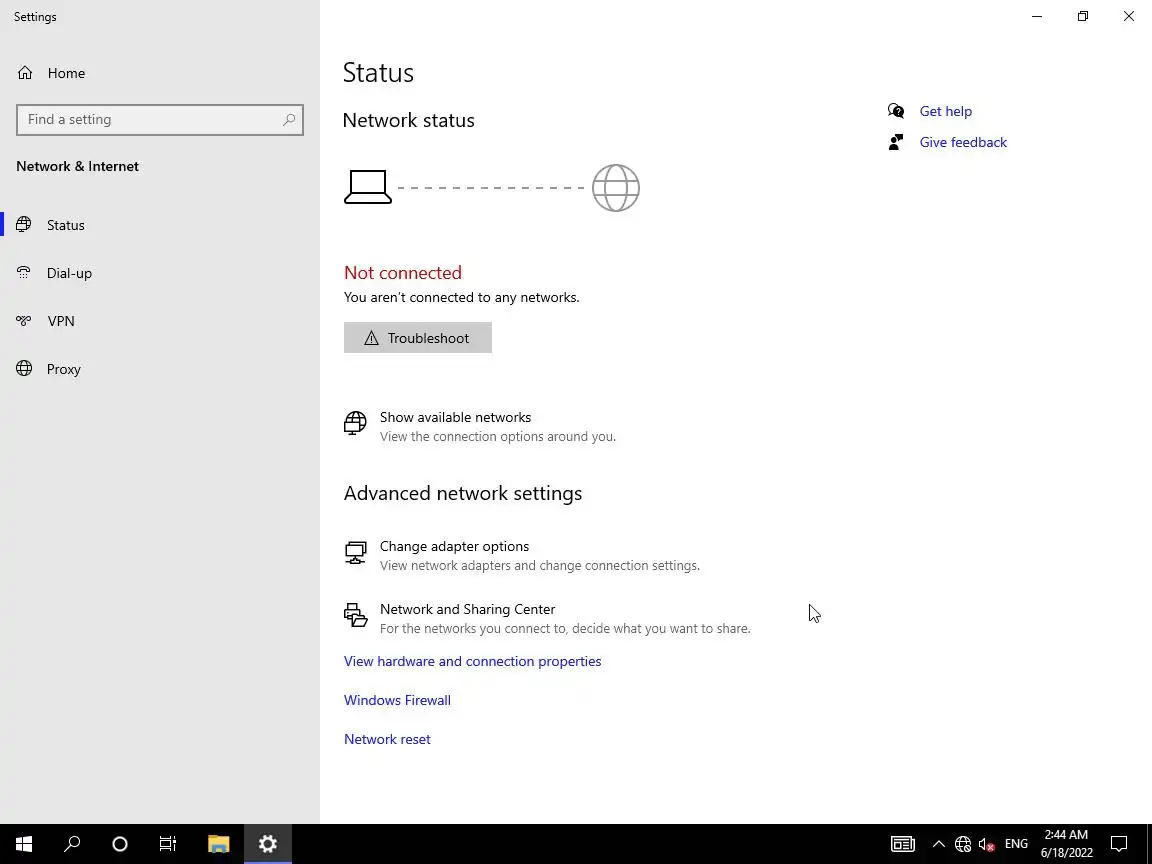Screen dimensions: 1152x864
Task: Click the Network and Sharing Center icon
Action: pyautogui.click(x=356, y=615)
